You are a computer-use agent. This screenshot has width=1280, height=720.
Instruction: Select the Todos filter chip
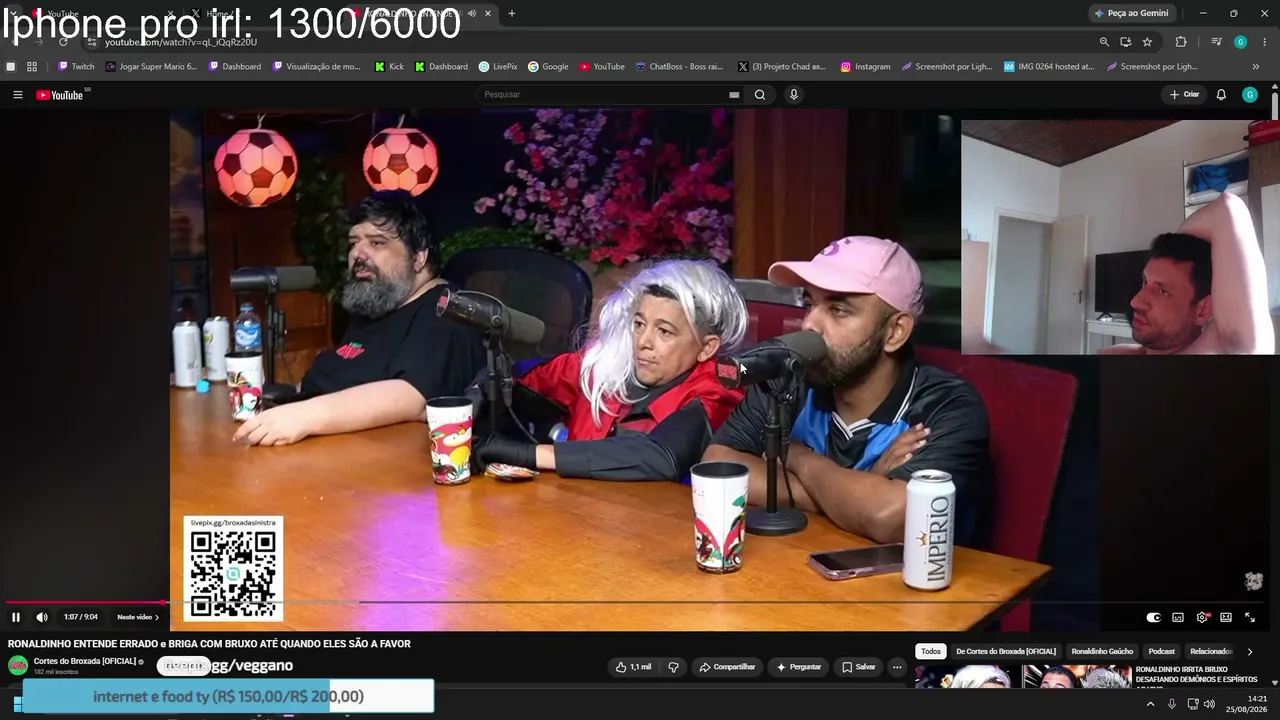click(x=931, y=652)
